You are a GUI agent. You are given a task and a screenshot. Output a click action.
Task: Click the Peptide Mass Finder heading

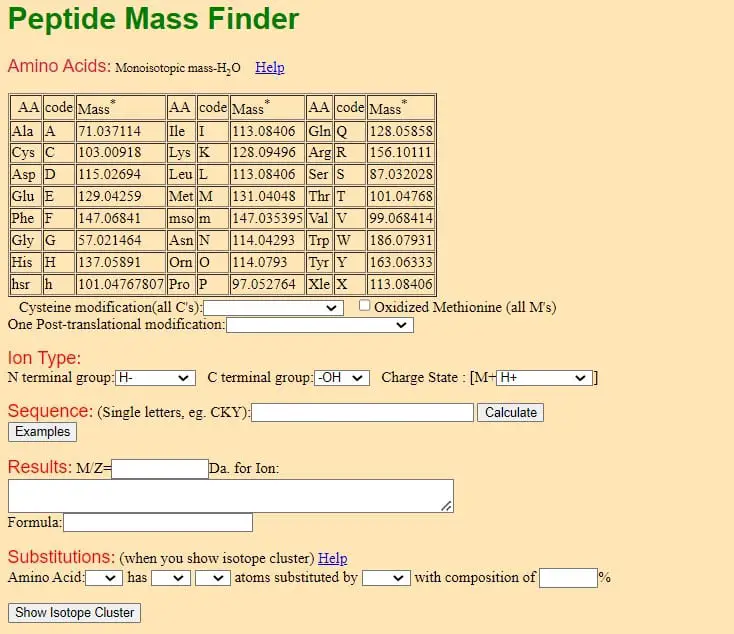154,19
